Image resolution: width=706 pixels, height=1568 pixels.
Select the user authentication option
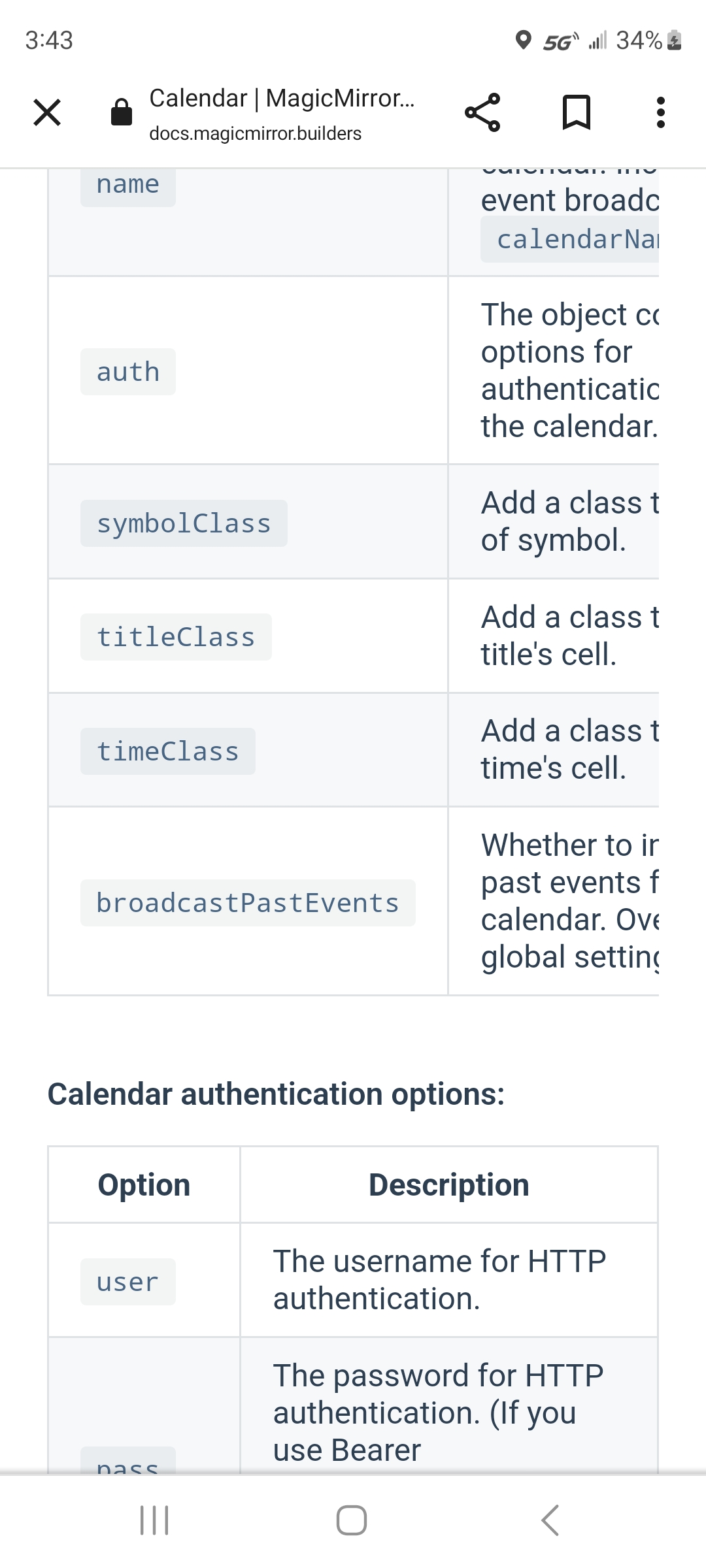(127, 1281)
